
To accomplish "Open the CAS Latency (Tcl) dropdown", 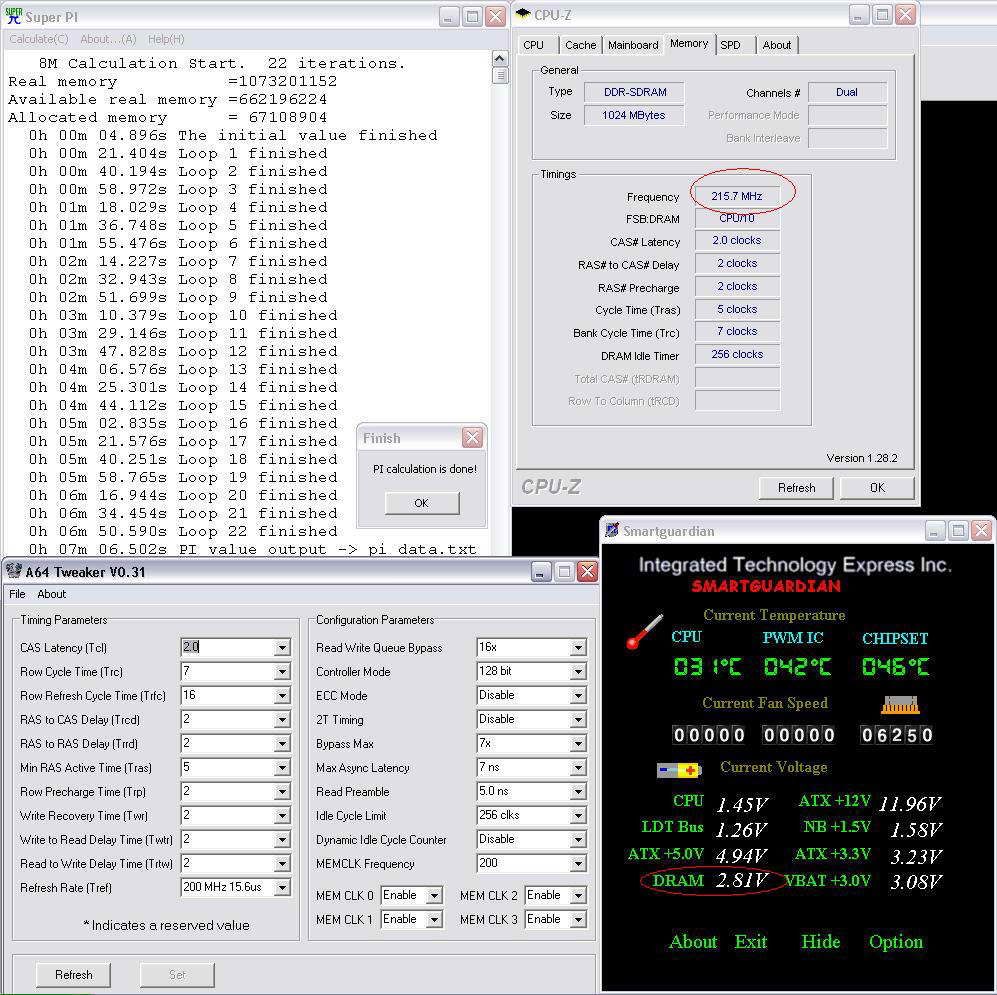I will point(282,647).
